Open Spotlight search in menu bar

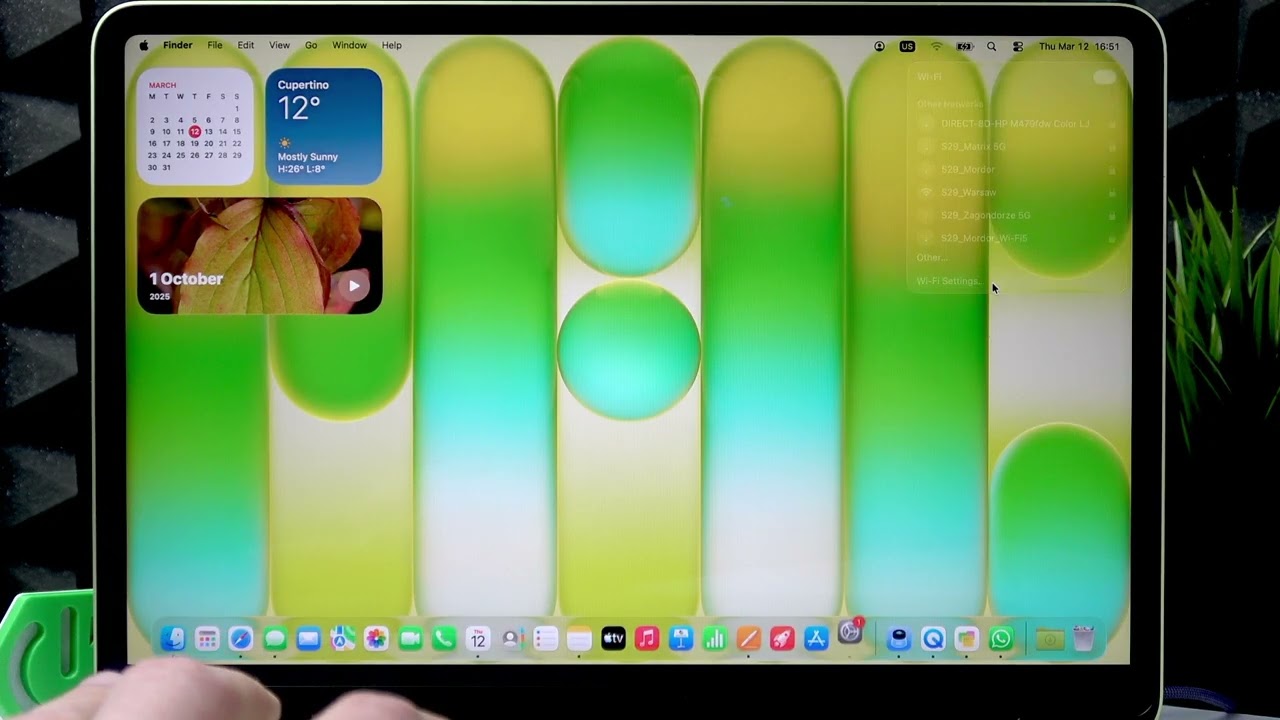click(x=991, y=46)
